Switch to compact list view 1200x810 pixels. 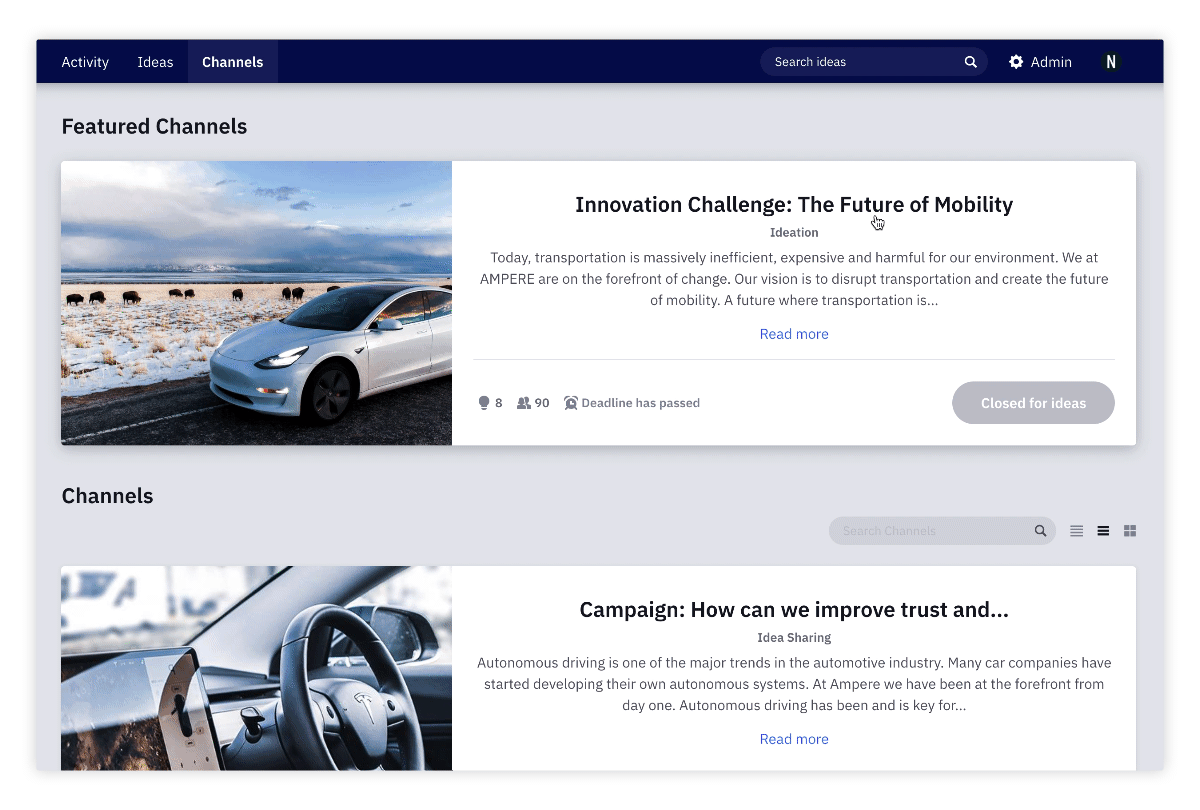pyautogui.click(x=1076, y=531)
